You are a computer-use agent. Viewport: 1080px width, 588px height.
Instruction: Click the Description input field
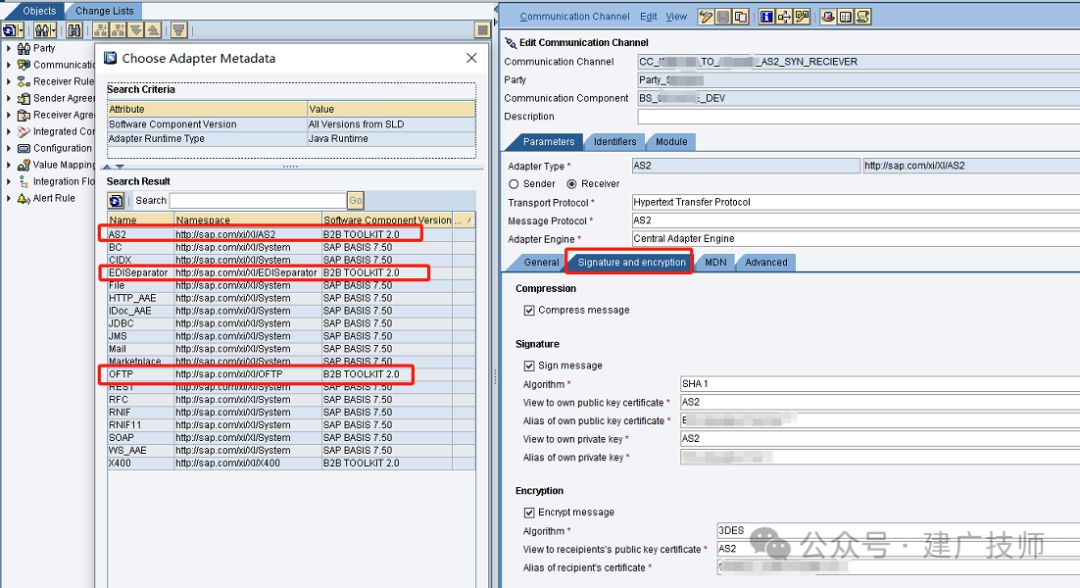(858, 116)
